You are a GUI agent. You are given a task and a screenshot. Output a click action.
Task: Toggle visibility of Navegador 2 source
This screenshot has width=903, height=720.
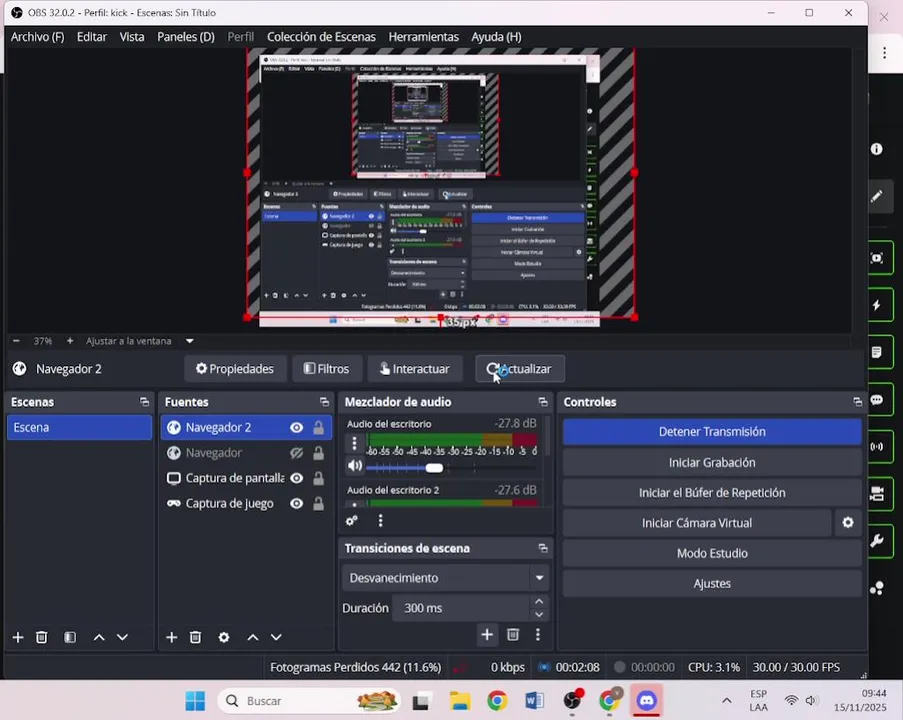(297, 427)
